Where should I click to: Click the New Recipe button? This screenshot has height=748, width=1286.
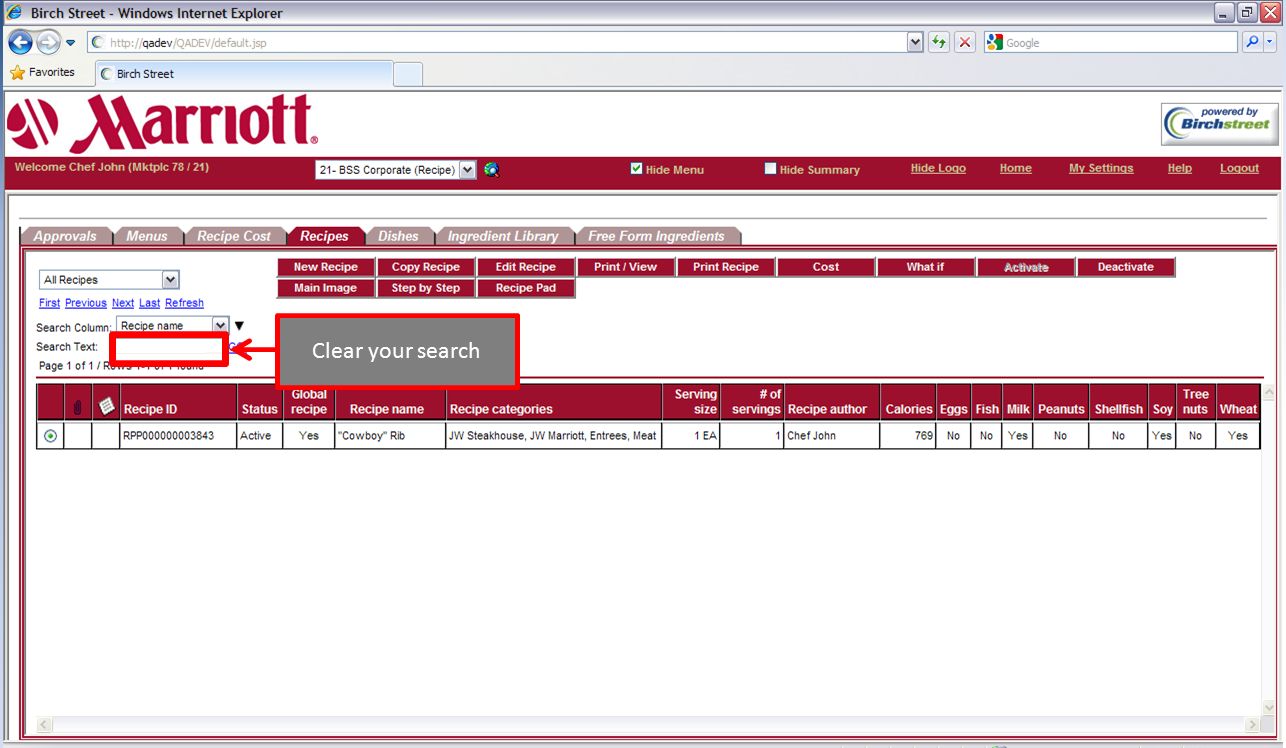click(x=326, y=267)
